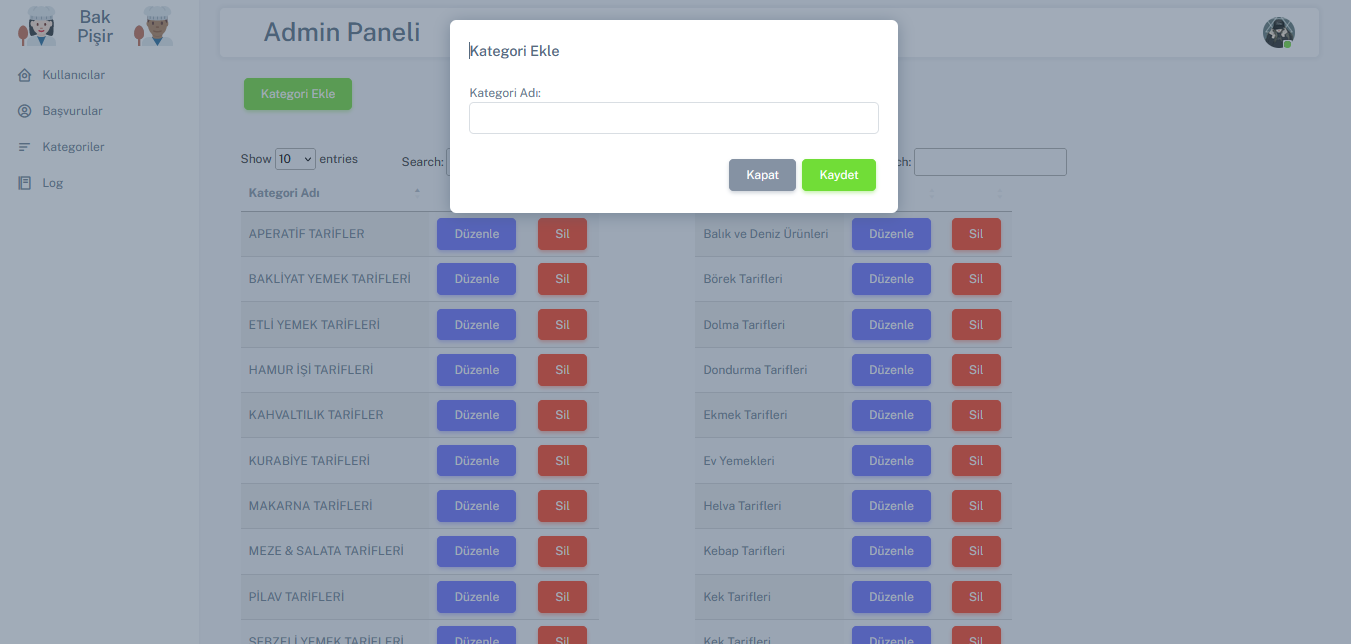Close the dialog using Kapat
1351x644 pixels.
click(762, 174)
